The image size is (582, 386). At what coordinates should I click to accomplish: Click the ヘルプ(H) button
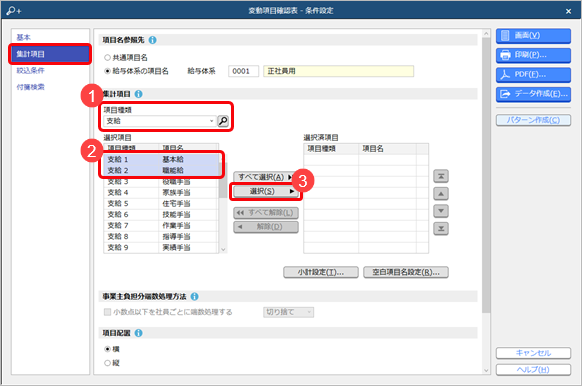(x=533, y=370)
